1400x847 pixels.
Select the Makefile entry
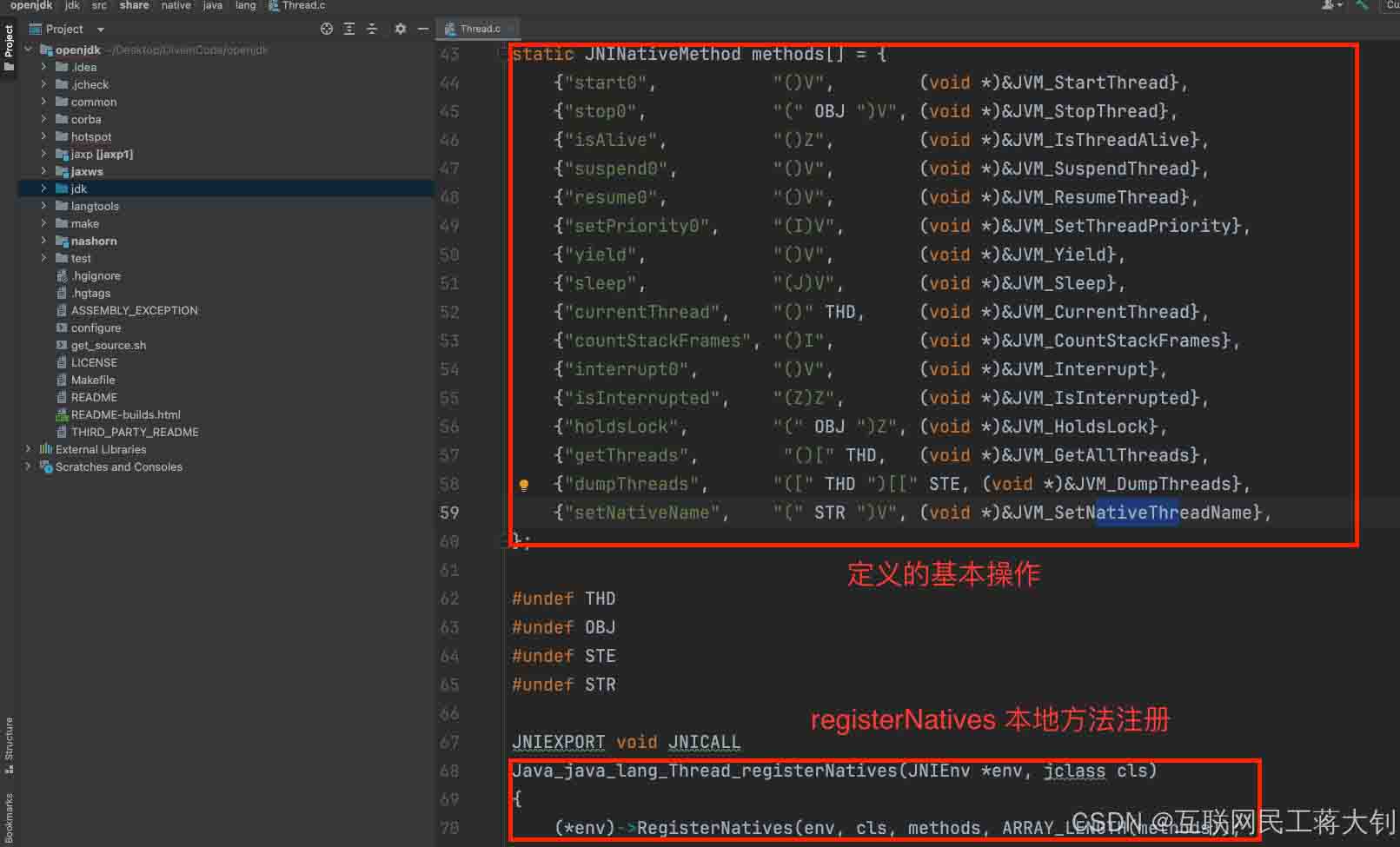[x=93, y=380]
